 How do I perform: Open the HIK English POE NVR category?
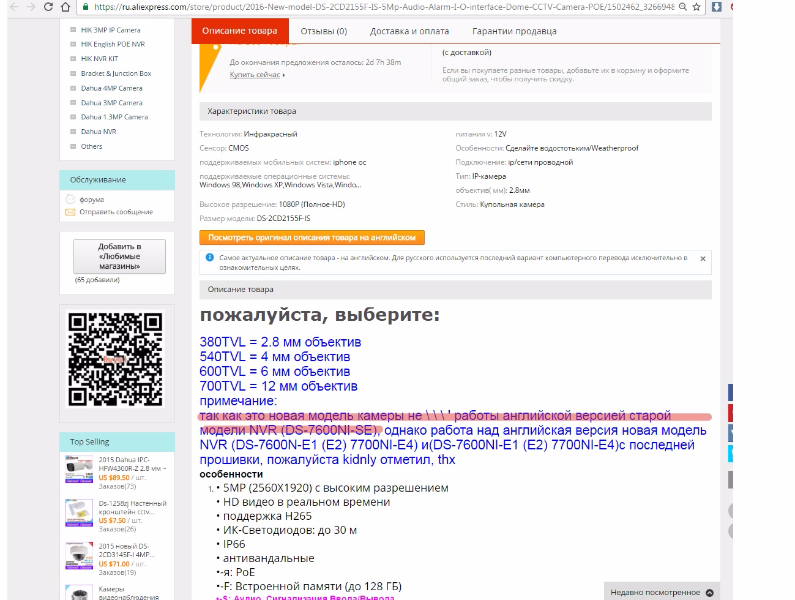113,44
